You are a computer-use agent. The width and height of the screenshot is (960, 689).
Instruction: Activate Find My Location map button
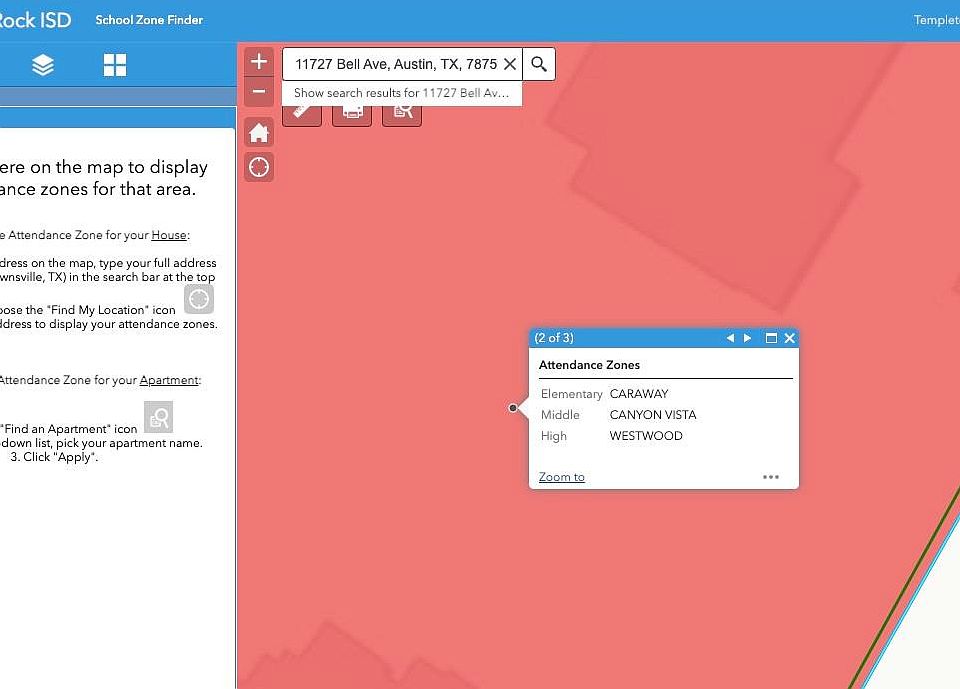(259, 167)
